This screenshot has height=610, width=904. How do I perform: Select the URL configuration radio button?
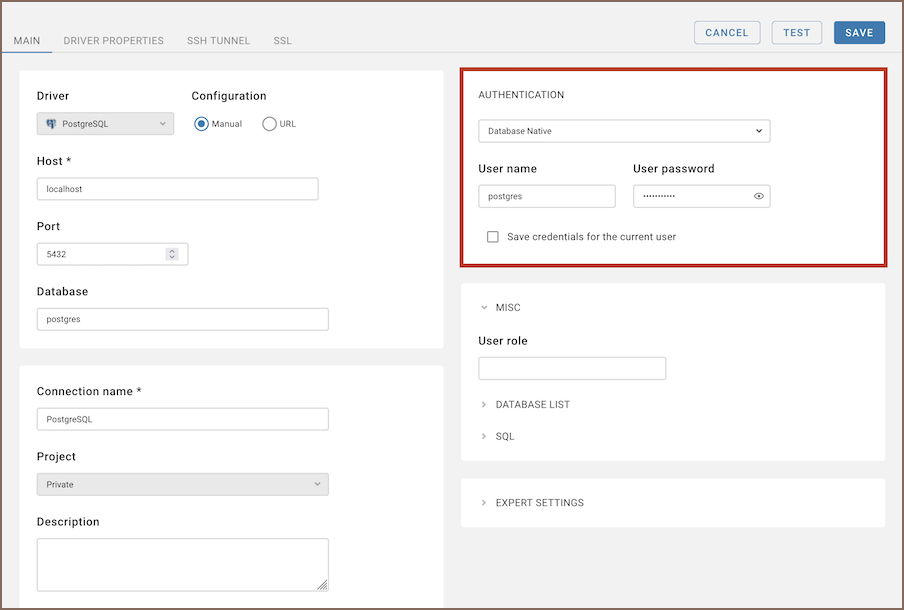tap(269, 124)
